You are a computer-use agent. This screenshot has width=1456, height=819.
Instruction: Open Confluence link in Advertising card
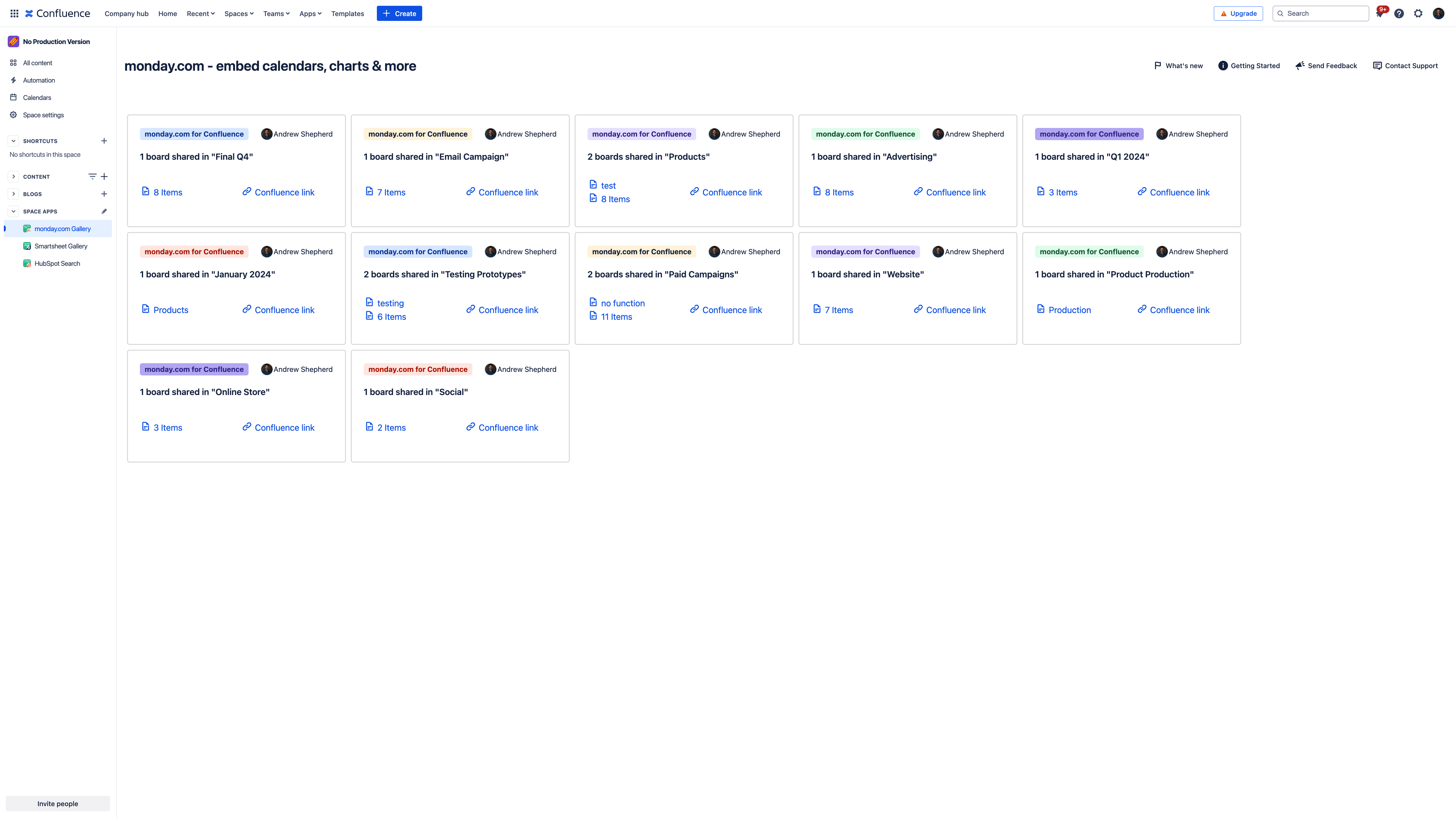point(956,192)
